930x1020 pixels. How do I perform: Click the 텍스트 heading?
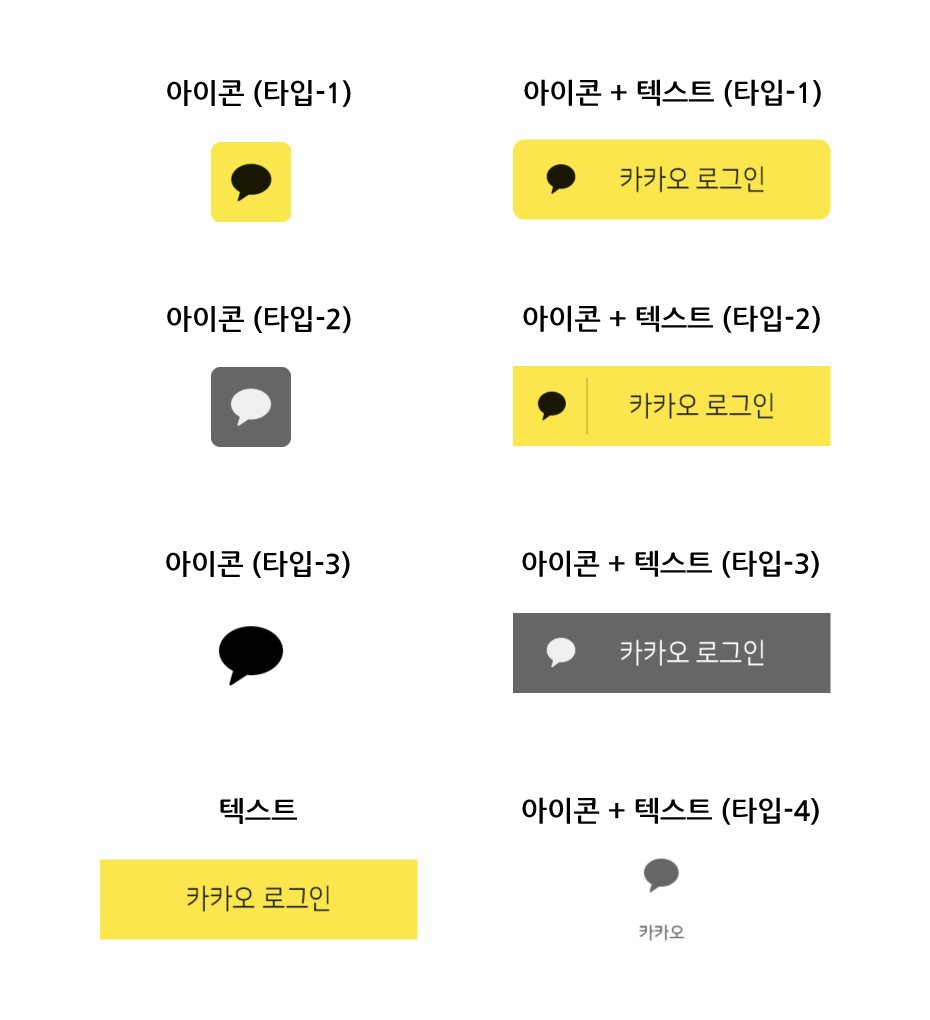[258, 810]
